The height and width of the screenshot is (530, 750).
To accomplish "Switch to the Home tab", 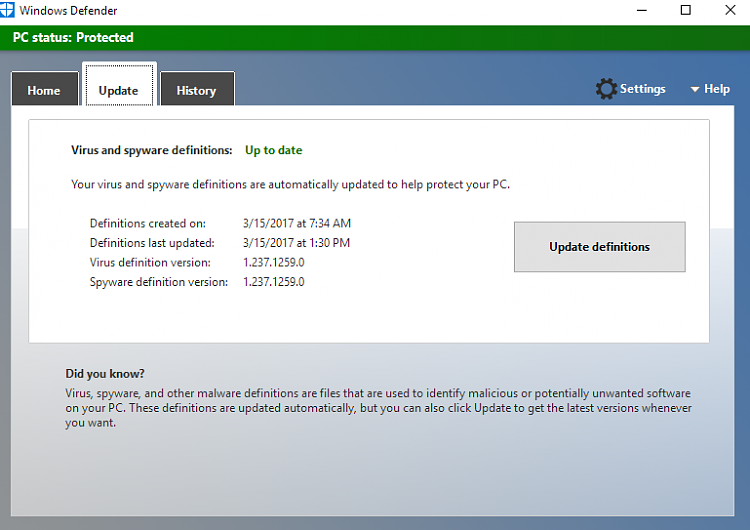I will (x=44, y=89).
